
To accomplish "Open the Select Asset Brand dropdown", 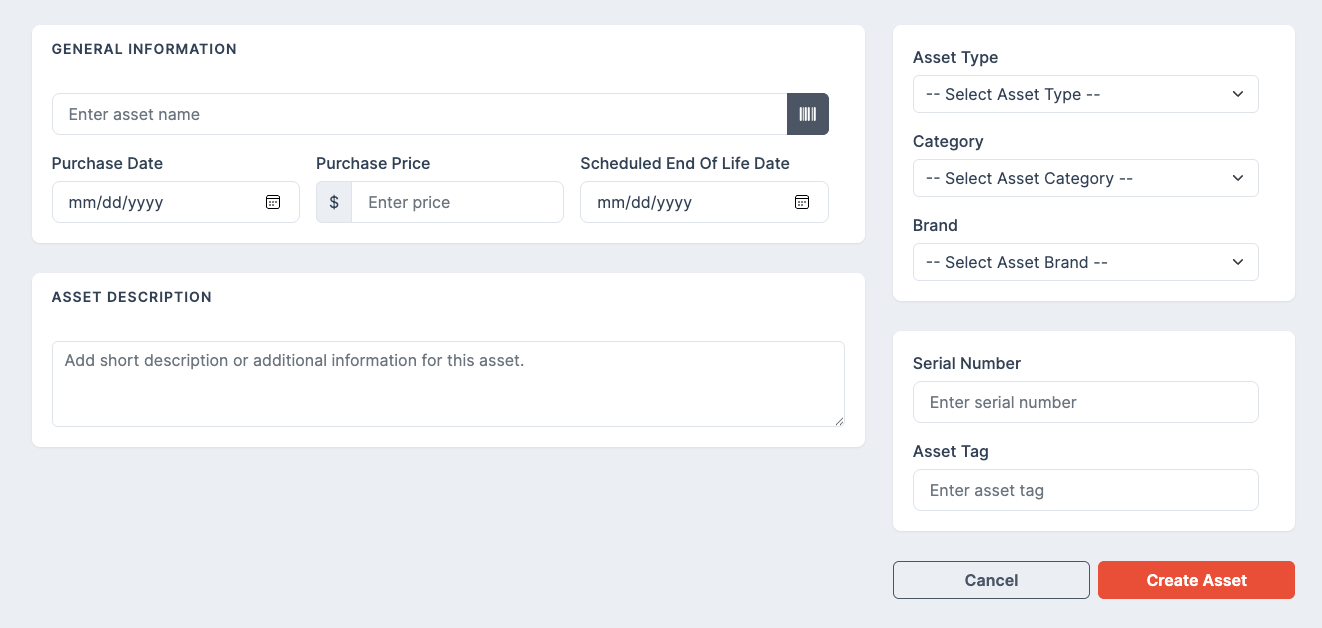I will coord(1085,262).
